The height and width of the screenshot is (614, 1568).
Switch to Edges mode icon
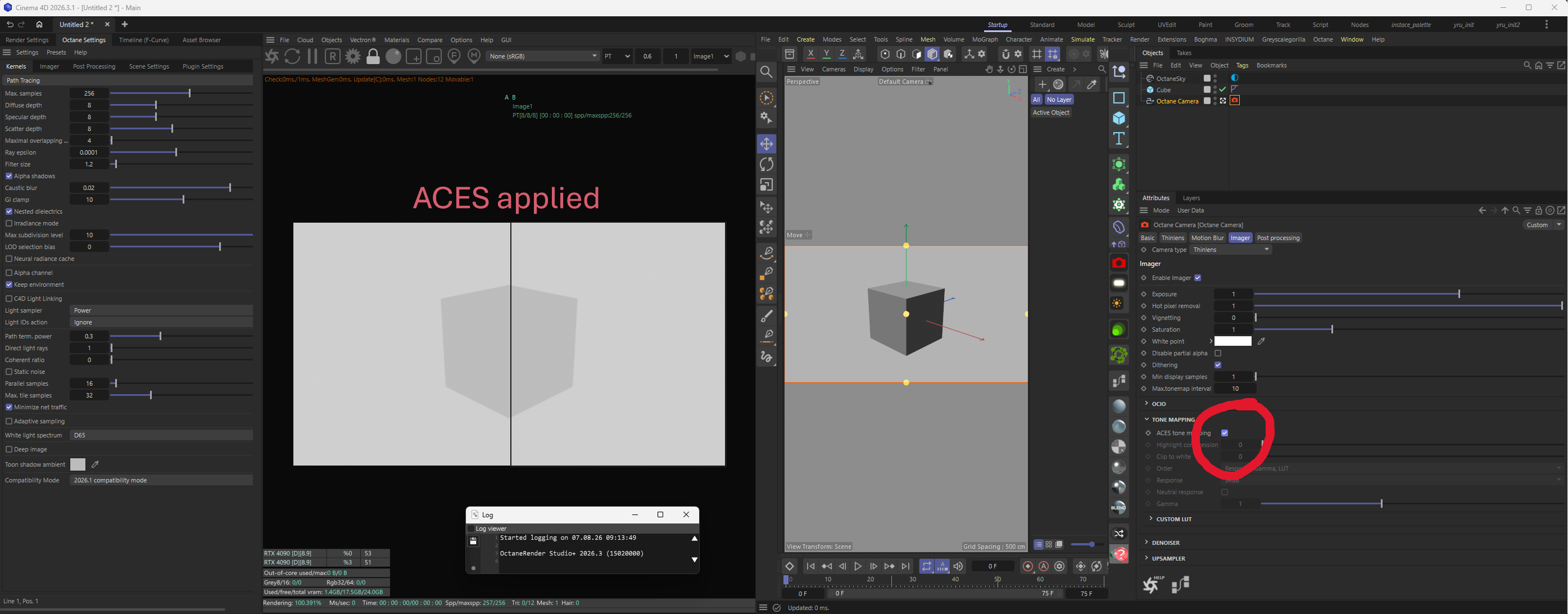coord(901,54)
